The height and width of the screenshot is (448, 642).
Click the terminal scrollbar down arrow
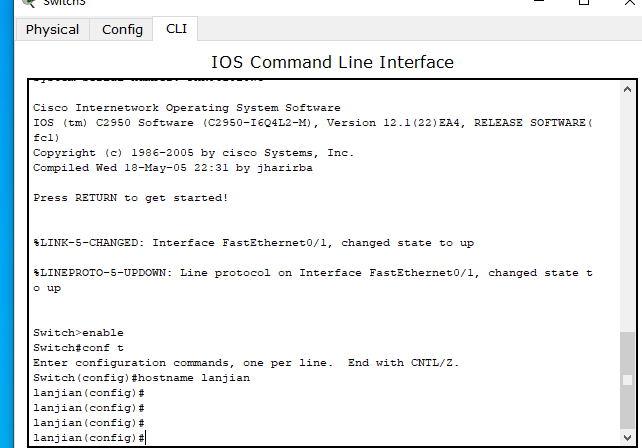627,437
